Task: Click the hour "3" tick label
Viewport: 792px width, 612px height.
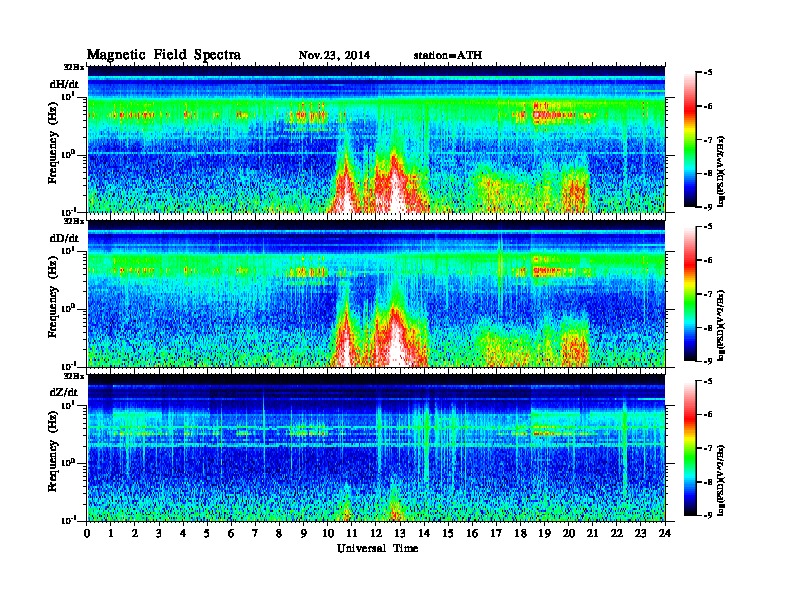Action: coord(159,534)
